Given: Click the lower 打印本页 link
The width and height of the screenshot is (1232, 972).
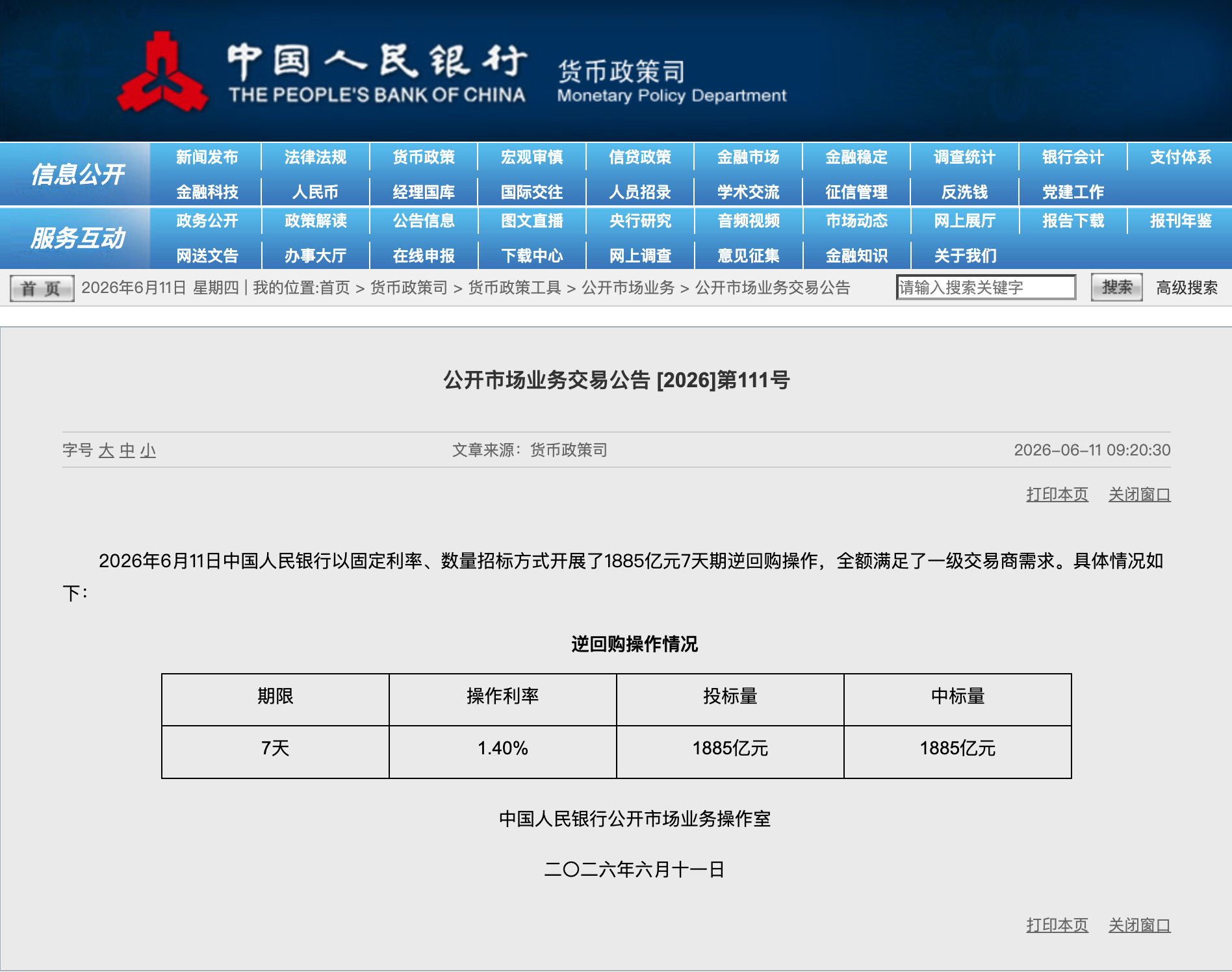Looking at the screenshot, I should click(x=1057, y=925).
